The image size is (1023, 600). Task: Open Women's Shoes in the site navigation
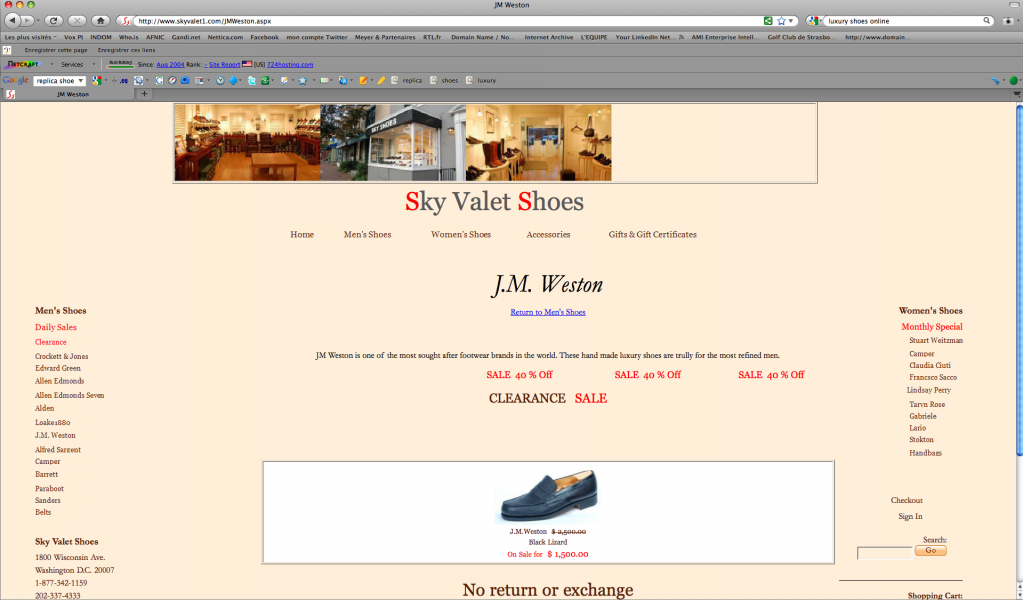tap(461, 235)
